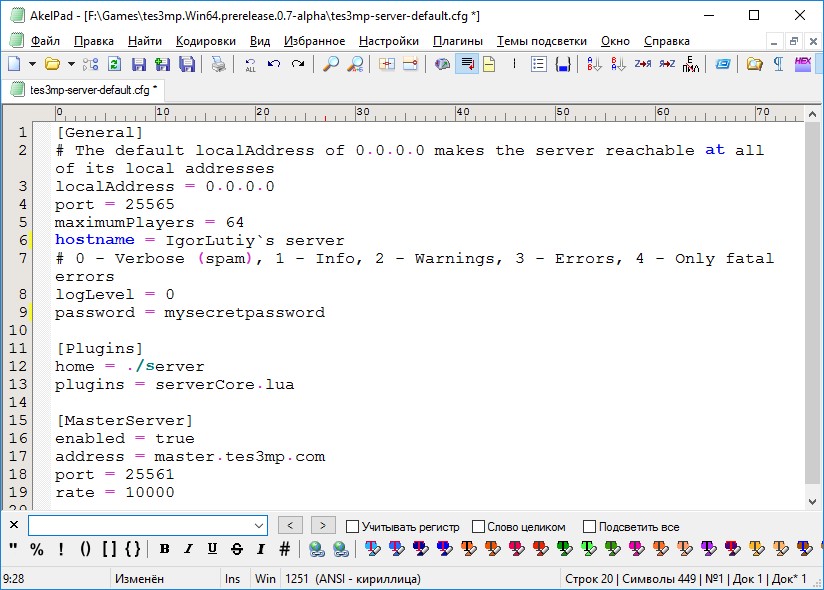Insert curly braces {} from bottom toolbar
Image resolution: width=824 pixels, height=590 pixels.
pyautogui.click(x=132, y=549)
